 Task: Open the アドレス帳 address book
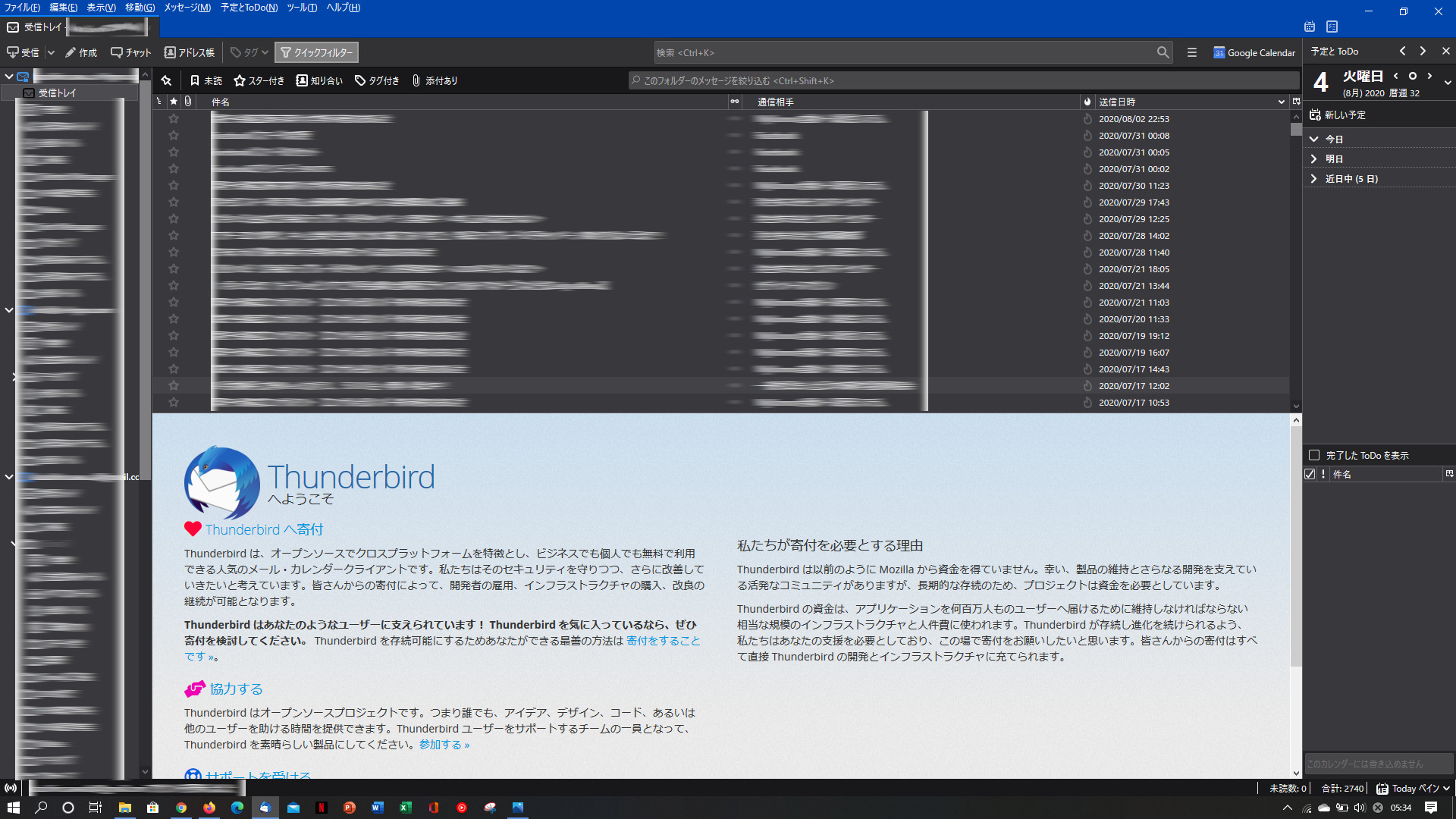click(190, 52)
